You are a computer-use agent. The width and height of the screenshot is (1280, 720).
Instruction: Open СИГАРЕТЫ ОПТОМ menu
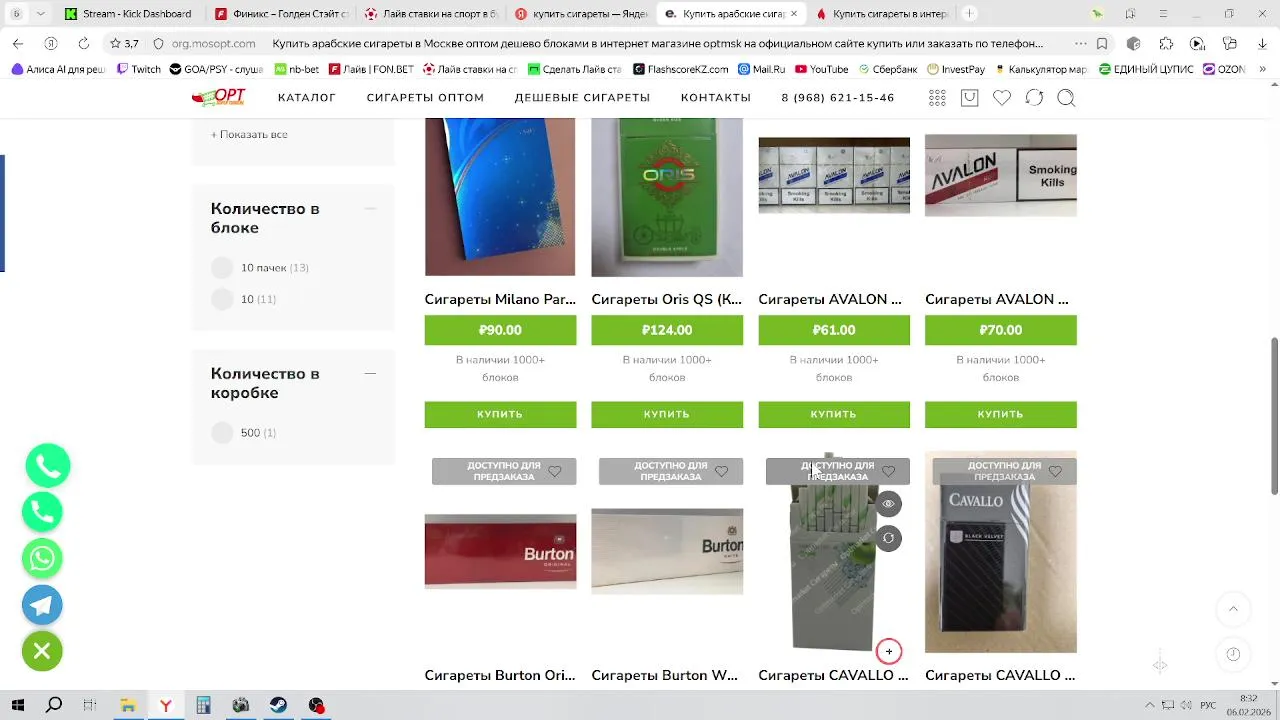425,98
